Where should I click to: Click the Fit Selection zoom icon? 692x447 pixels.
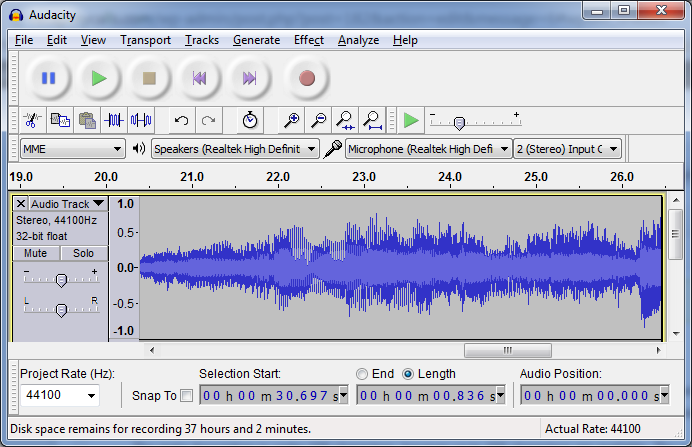coord(346,120)
